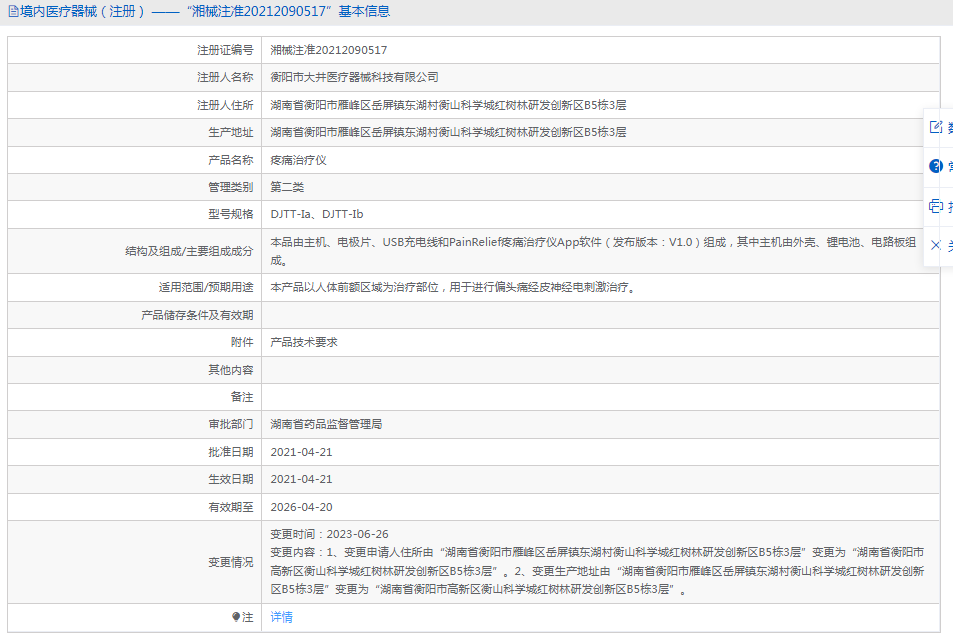Click the 型号规格 label

click(x=230, y=214)
